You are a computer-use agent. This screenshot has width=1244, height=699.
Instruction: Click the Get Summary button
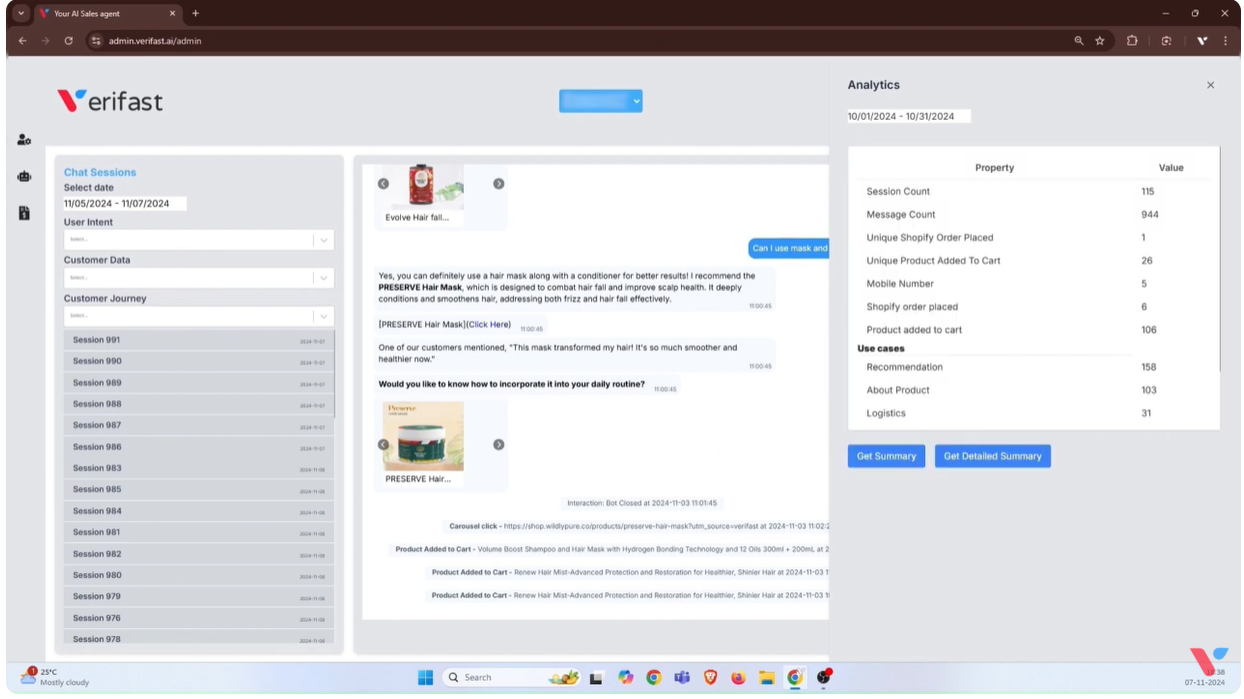[x=886, y=455]
